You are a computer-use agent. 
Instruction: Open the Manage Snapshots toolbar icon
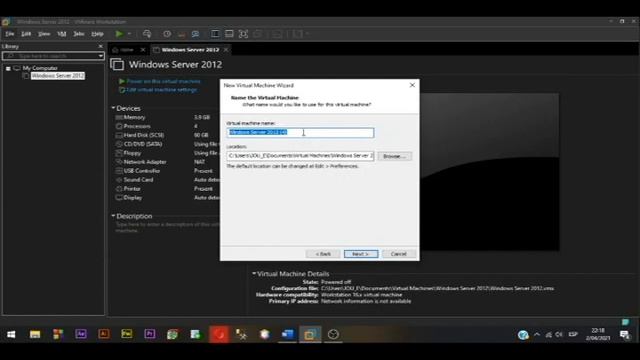point(196,34)
